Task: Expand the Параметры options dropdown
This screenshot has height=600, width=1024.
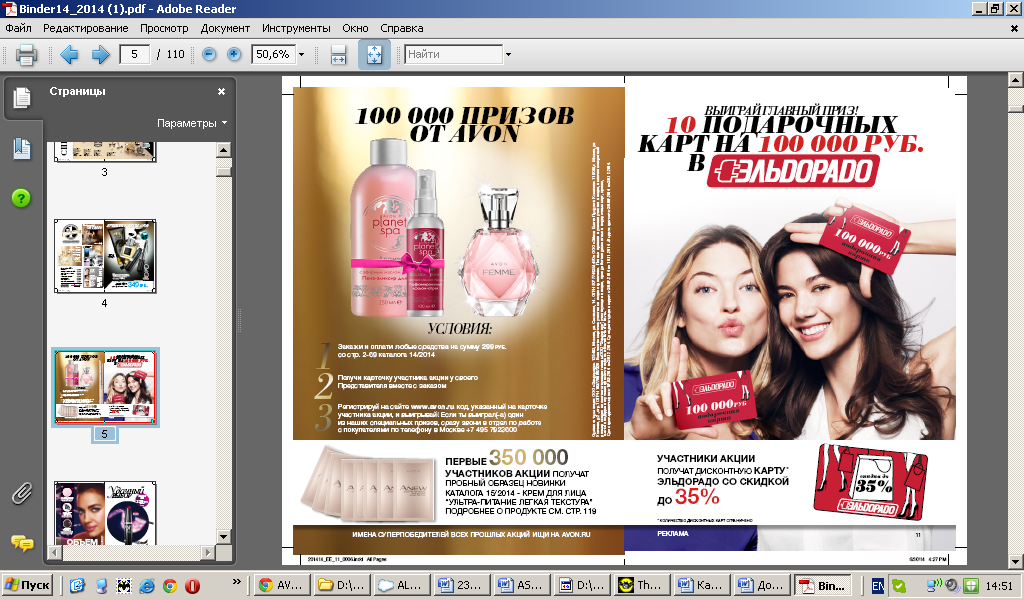Action: point(192,123)
